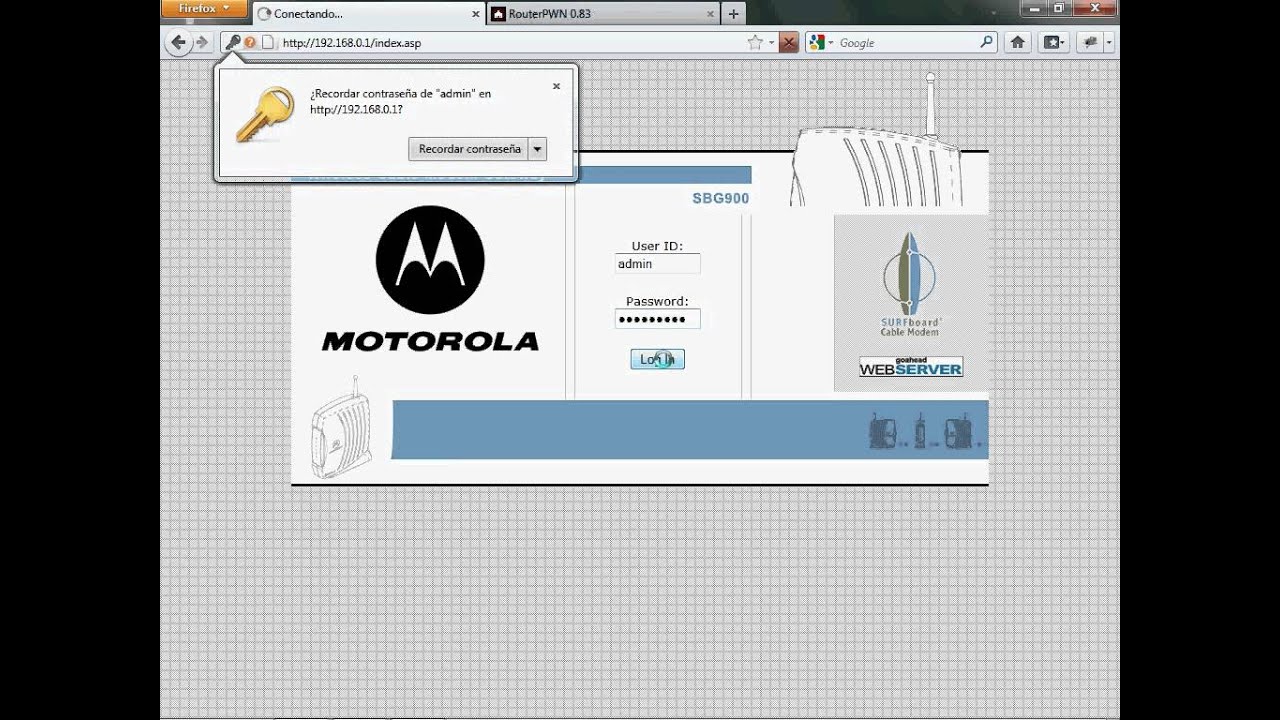The width and height of the screenshot is (1280, 720).
Task: Click the Password input field
Action: (657, 319)
